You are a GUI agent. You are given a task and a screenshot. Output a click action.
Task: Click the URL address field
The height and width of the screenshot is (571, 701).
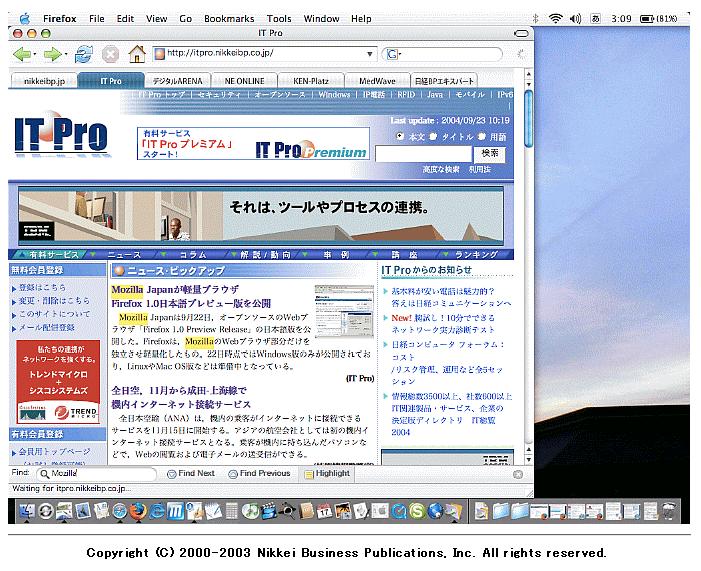coord(265,54)
